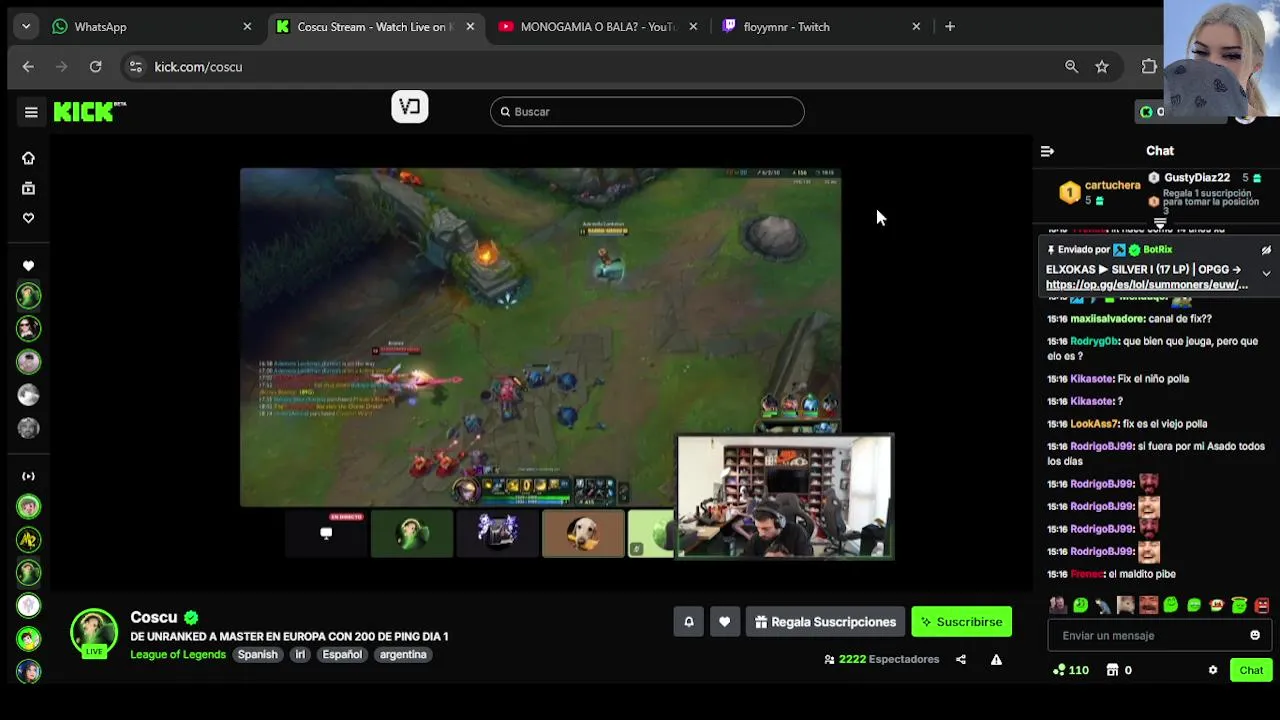Click the share stream icon
The height and width of the screenshot is (720, 1280).
(961, 659)
